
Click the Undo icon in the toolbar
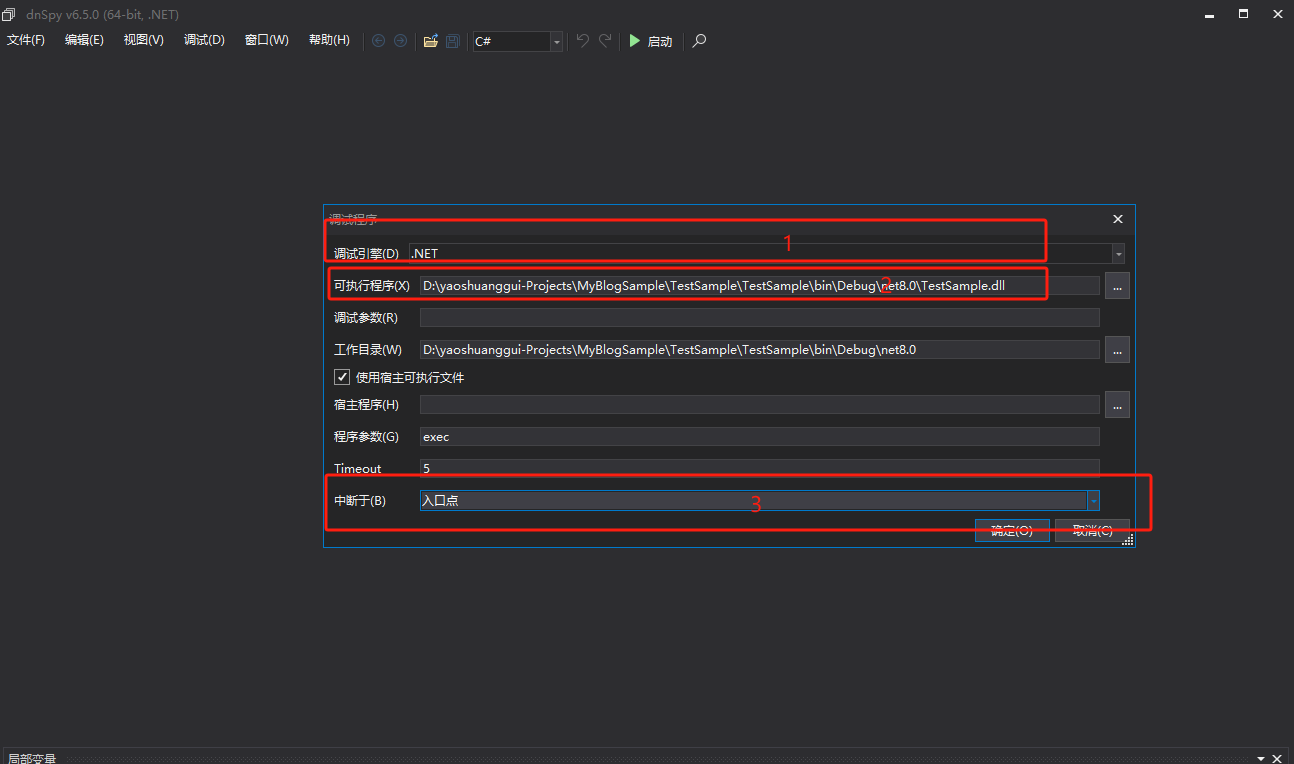(582, 41)
